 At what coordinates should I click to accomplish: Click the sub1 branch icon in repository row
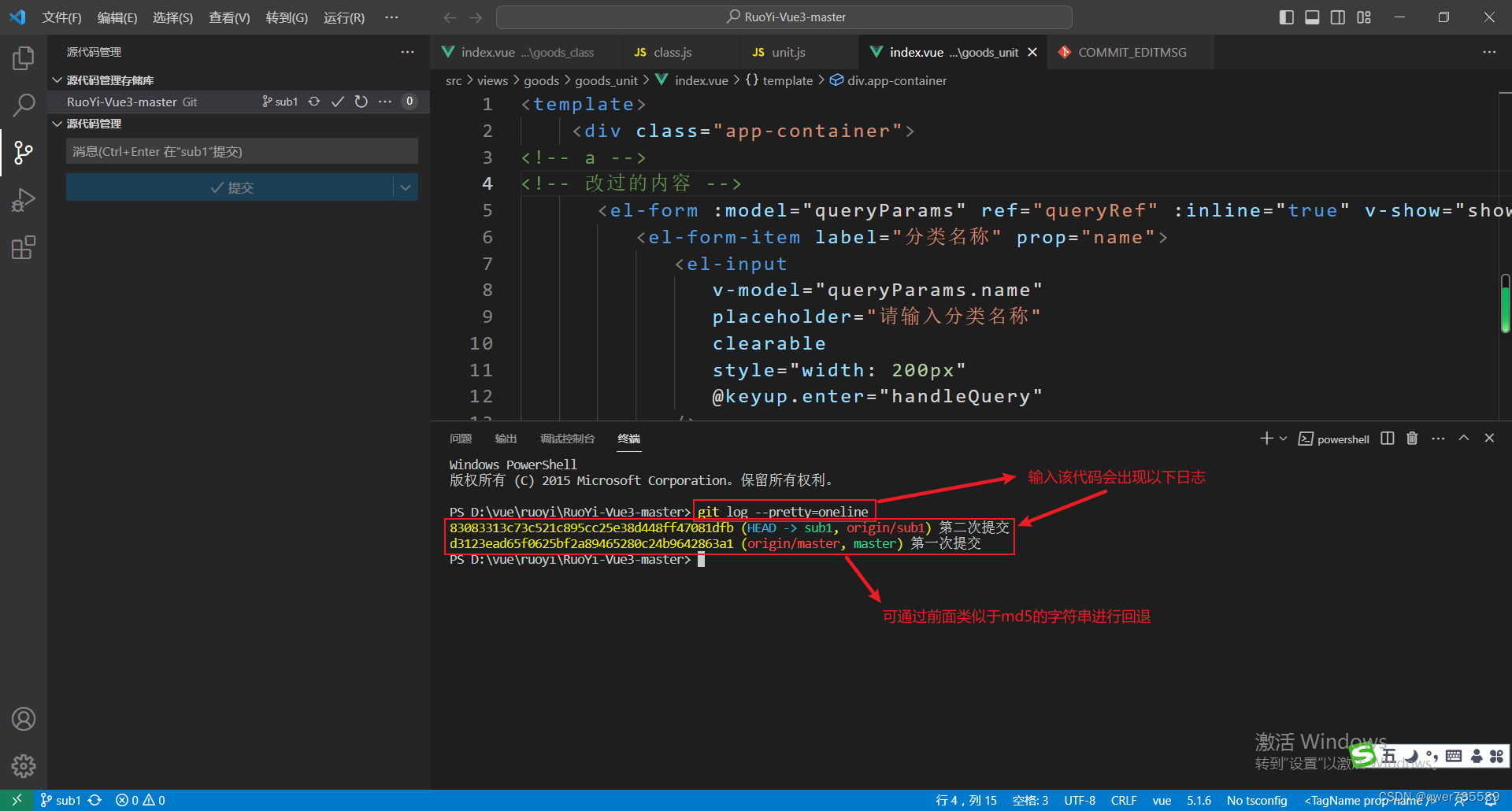[280, 102]
